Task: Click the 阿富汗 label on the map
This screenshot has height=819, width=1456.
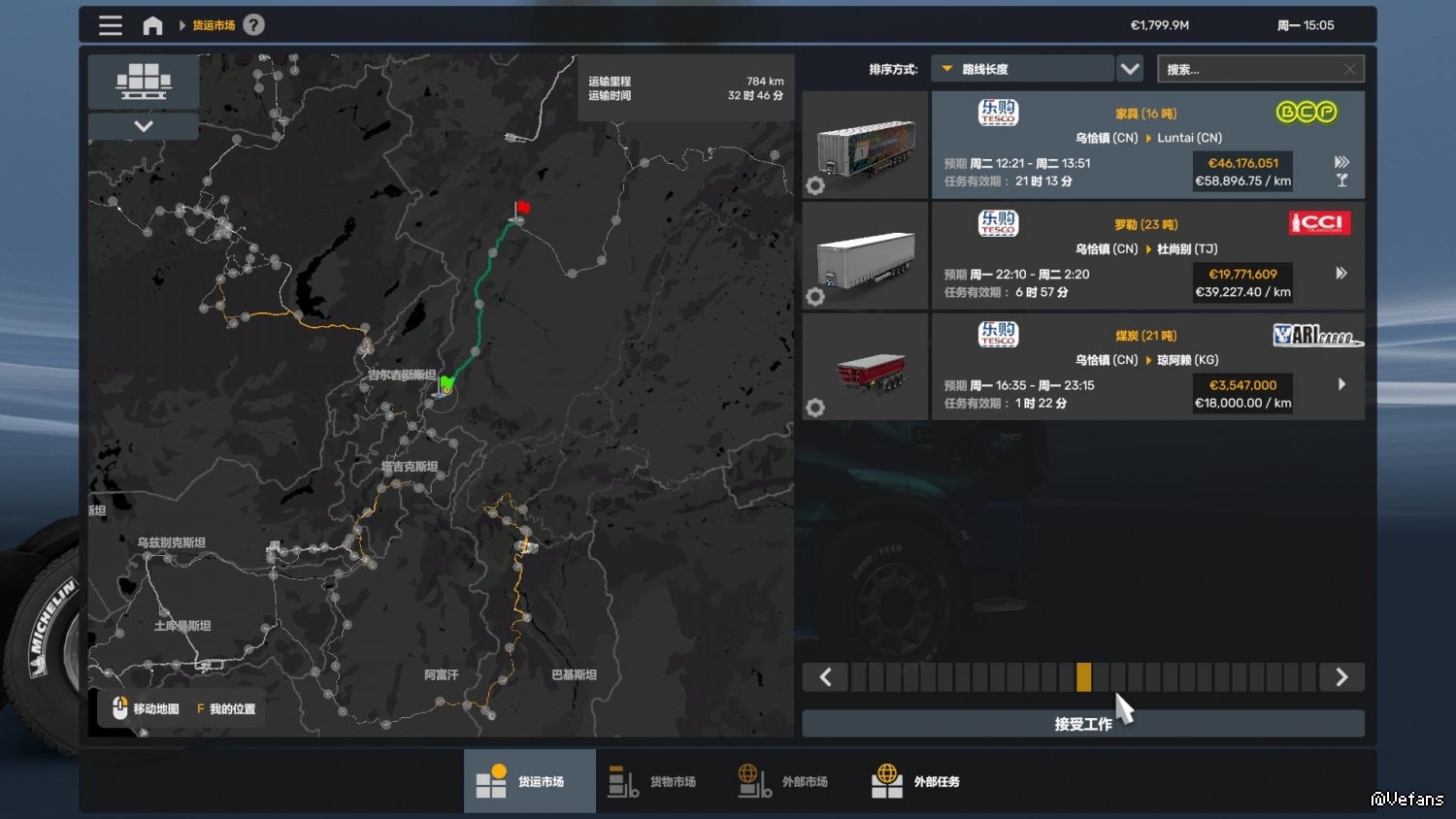Action: point(441,674)
